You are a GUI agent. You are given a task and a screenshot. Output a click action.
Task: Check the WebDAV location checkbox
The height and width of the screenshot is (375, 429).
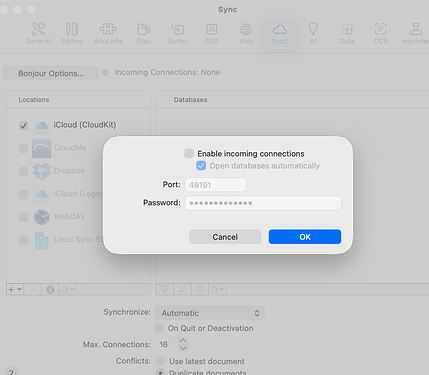tap(23, 217)
